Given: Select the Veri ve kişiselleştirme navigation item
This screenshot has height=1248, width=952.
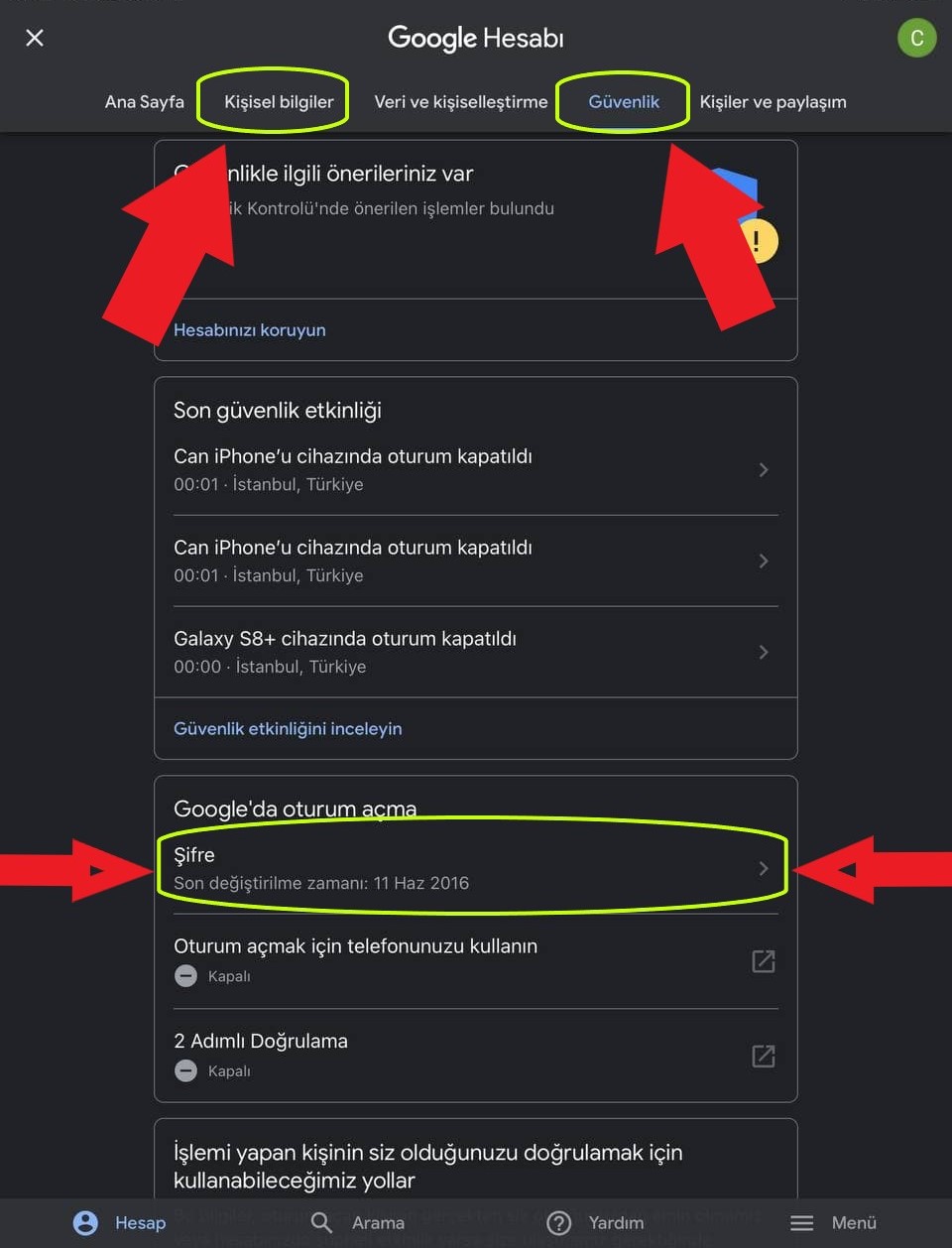Looking at the screenshot, I should pos(461,101).
